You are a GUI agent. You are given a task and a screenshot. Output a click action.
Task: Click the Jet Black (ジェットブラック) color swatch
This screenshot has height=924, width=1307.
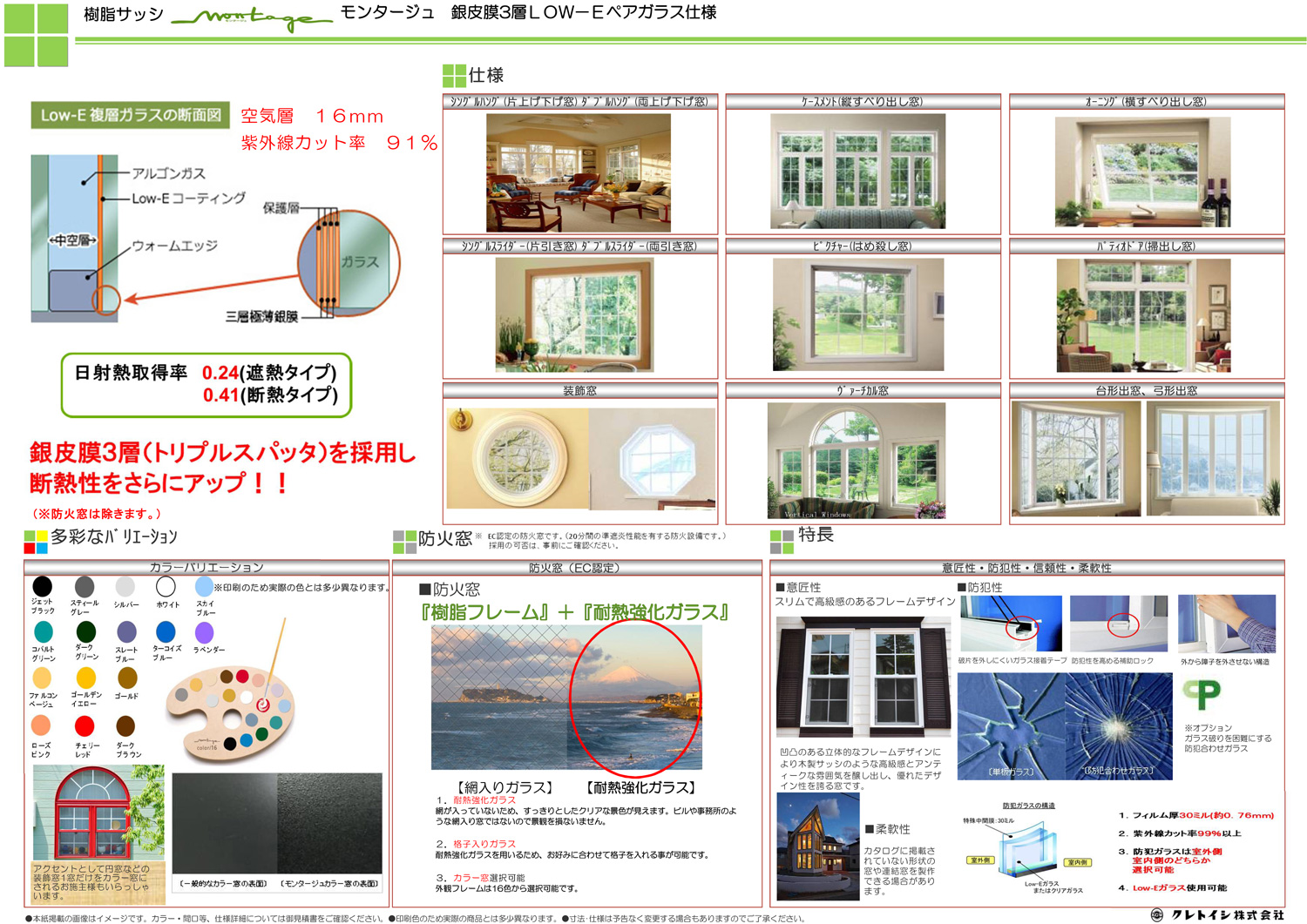42,586
